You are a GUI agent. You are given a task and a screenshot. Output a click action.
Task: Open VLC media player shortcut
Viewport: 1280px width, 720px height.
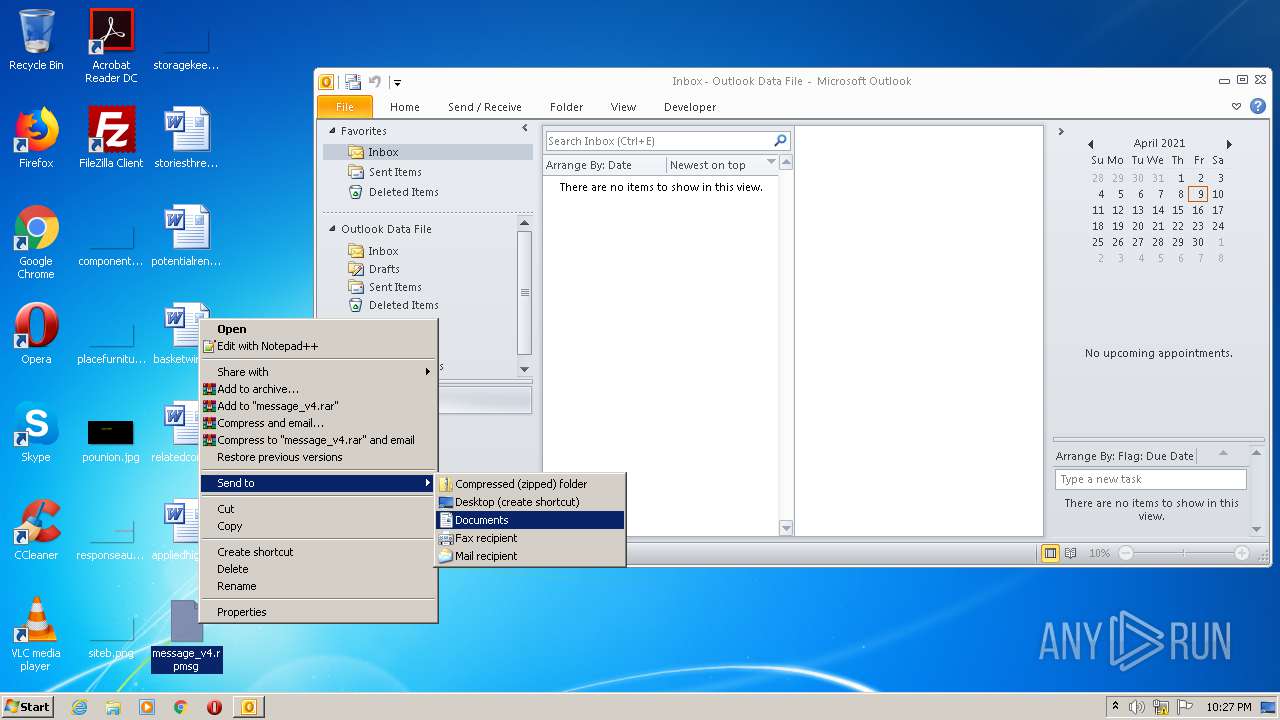[36, 634]
